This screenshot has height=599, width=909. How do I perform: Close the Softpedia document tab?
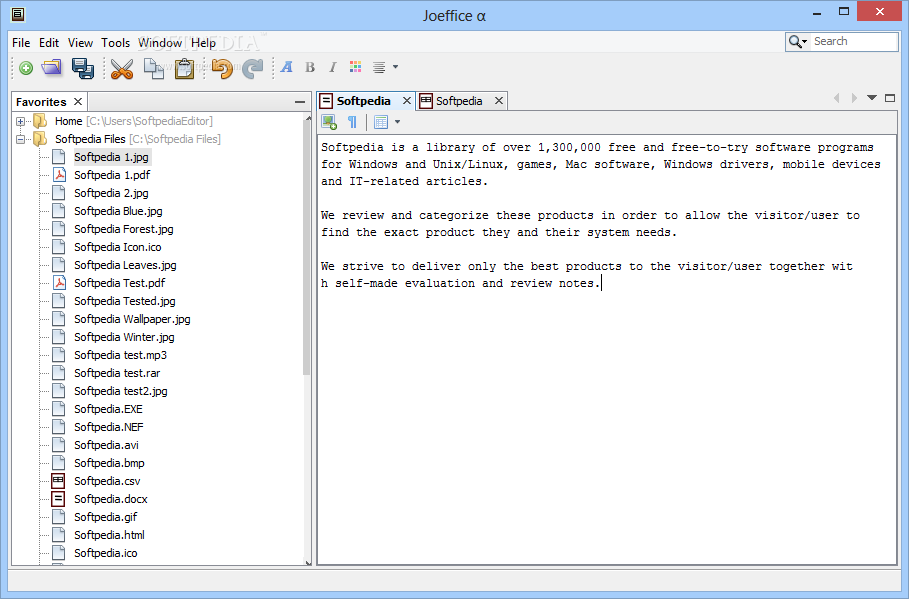click(x=406, y=101)
